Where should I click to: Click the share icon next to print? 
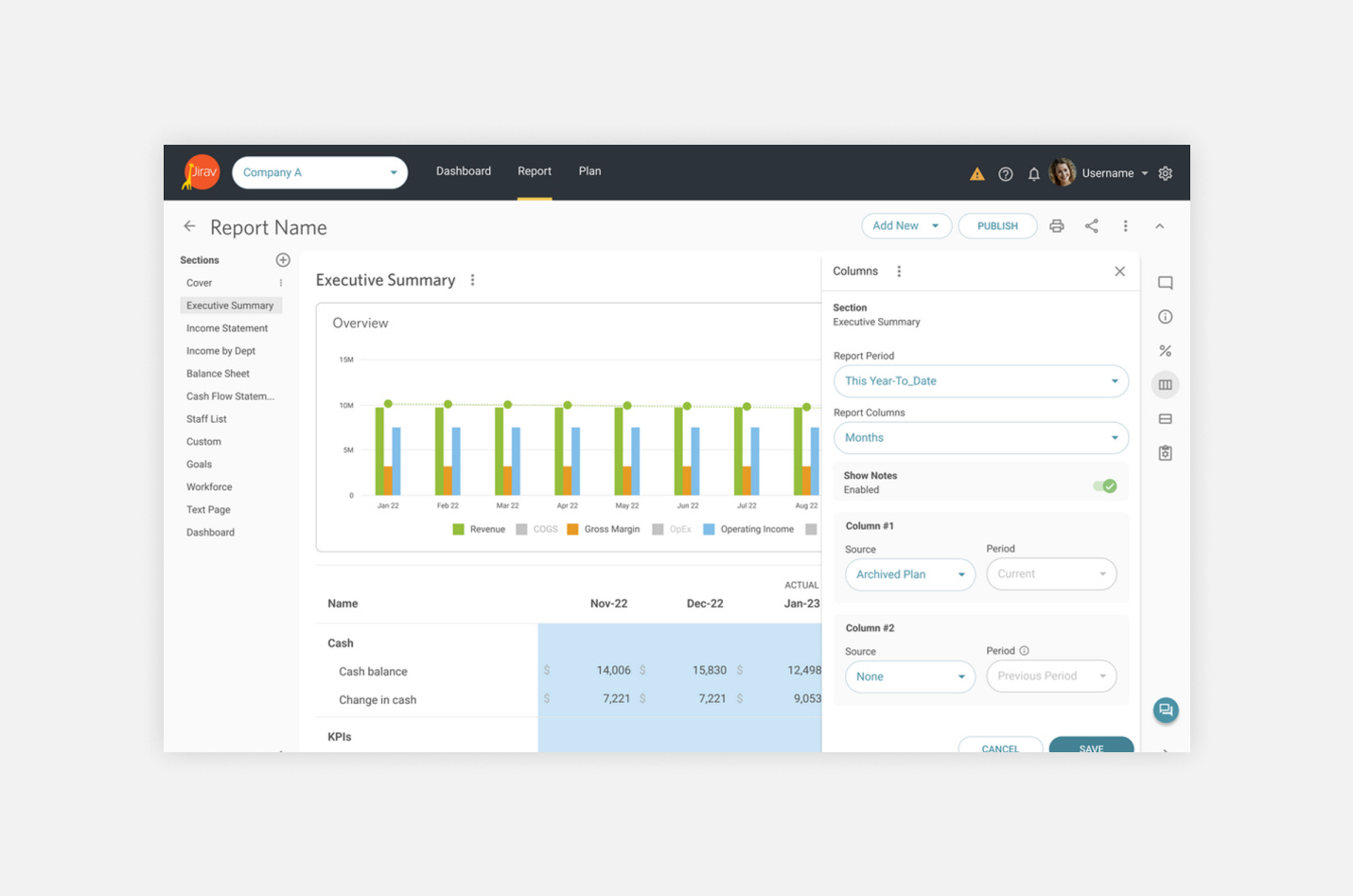pyautogui.click(x=1091, y=225)
